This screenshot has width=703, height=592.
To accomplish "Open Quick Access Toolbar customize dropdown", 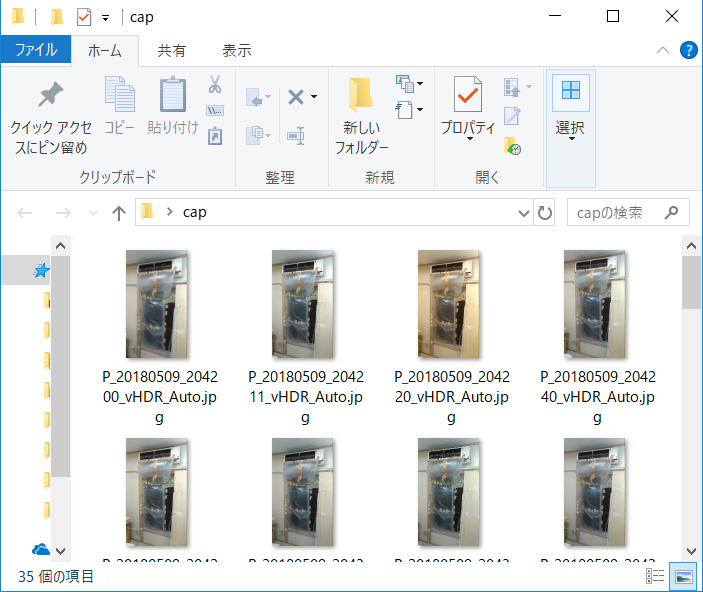I will click(x=105, y=18).
